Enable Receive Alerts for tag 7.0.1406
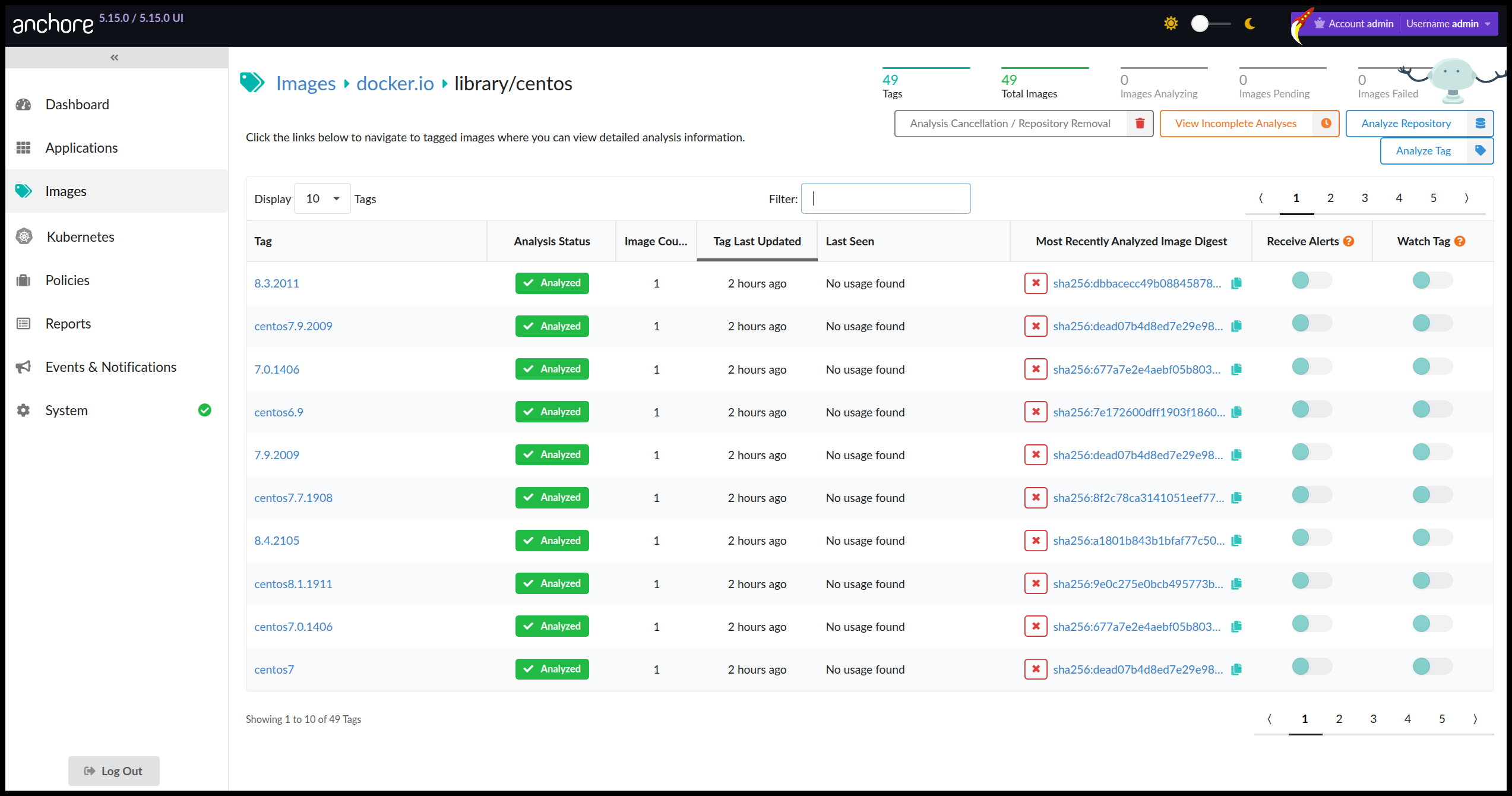Viewport: 1512px width, 796px height. [1311, 367]
